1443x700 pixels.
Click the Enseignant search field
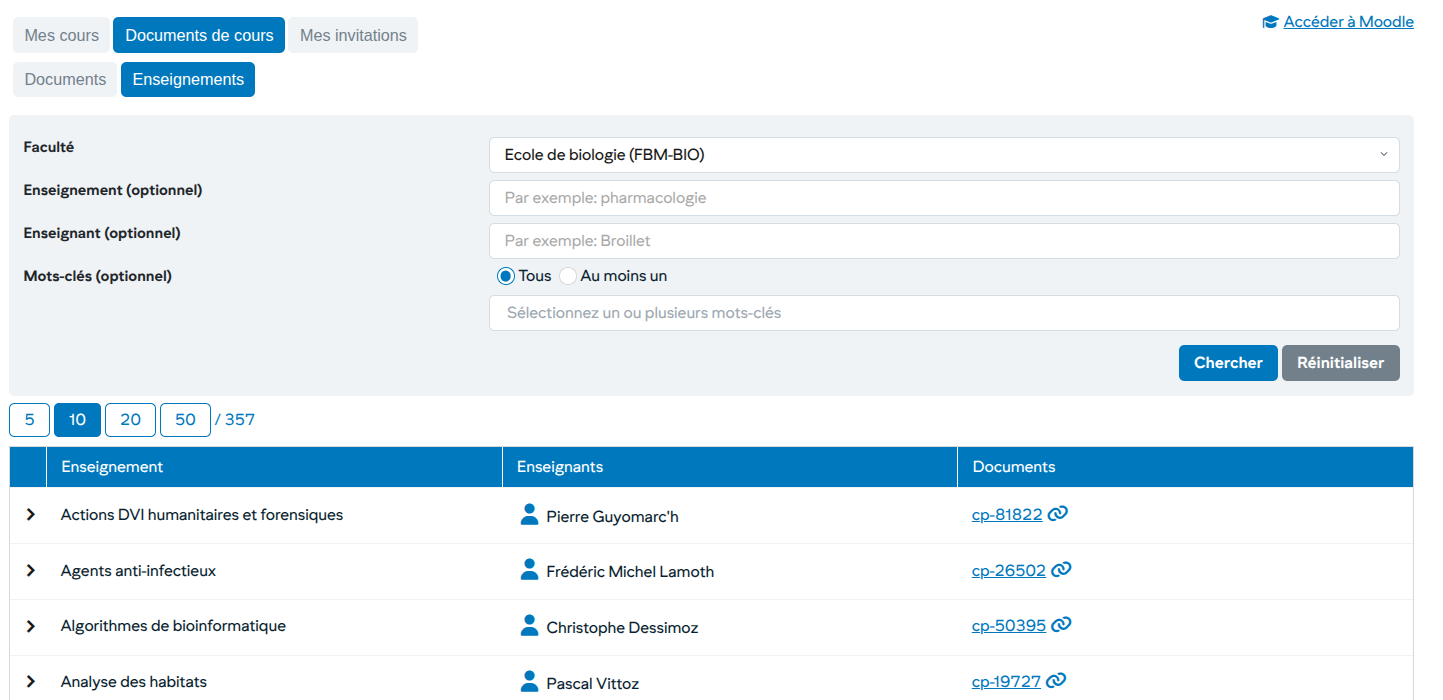943,241
